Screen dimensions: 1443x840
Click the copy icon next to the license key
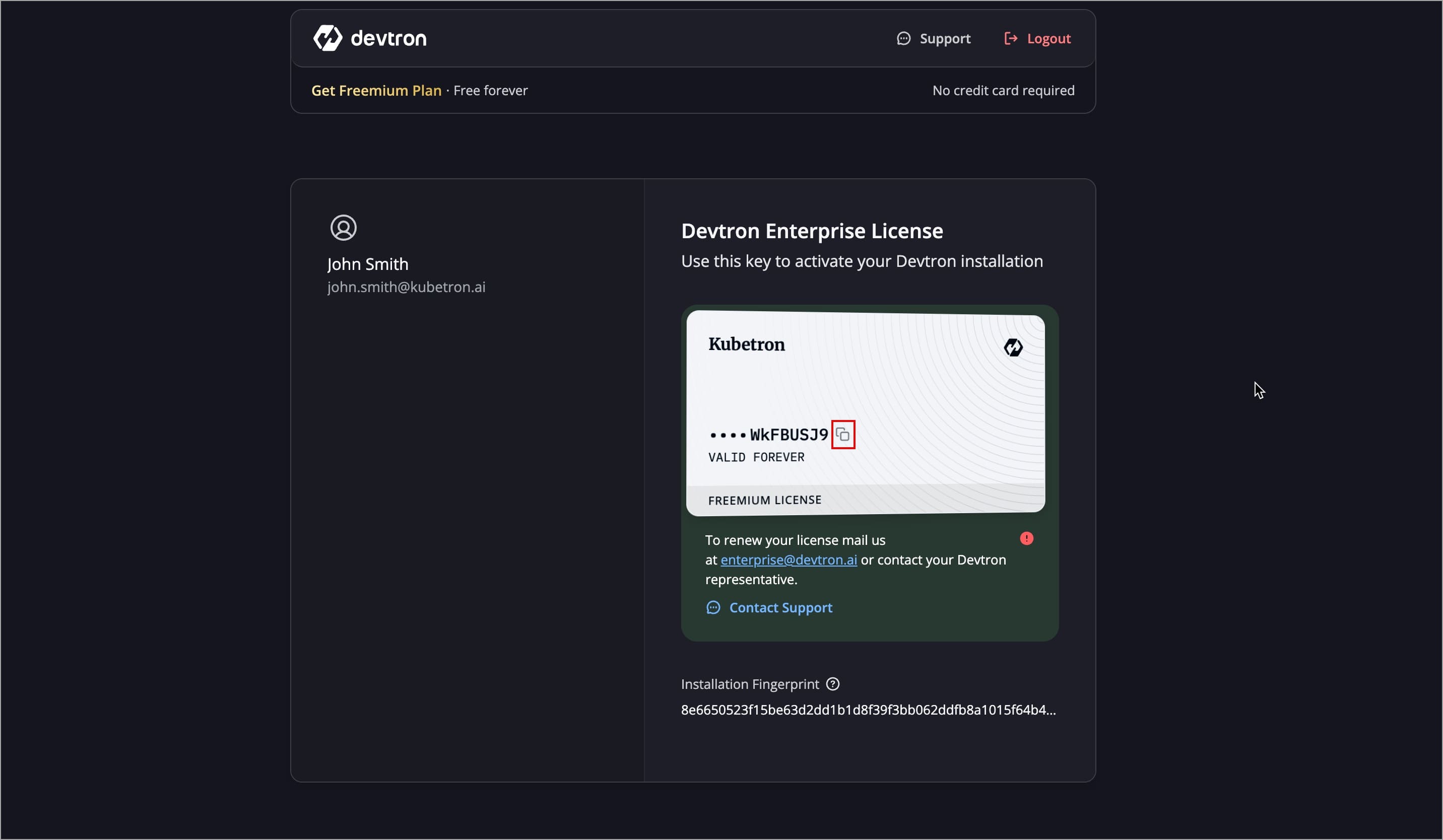(843, 434)
